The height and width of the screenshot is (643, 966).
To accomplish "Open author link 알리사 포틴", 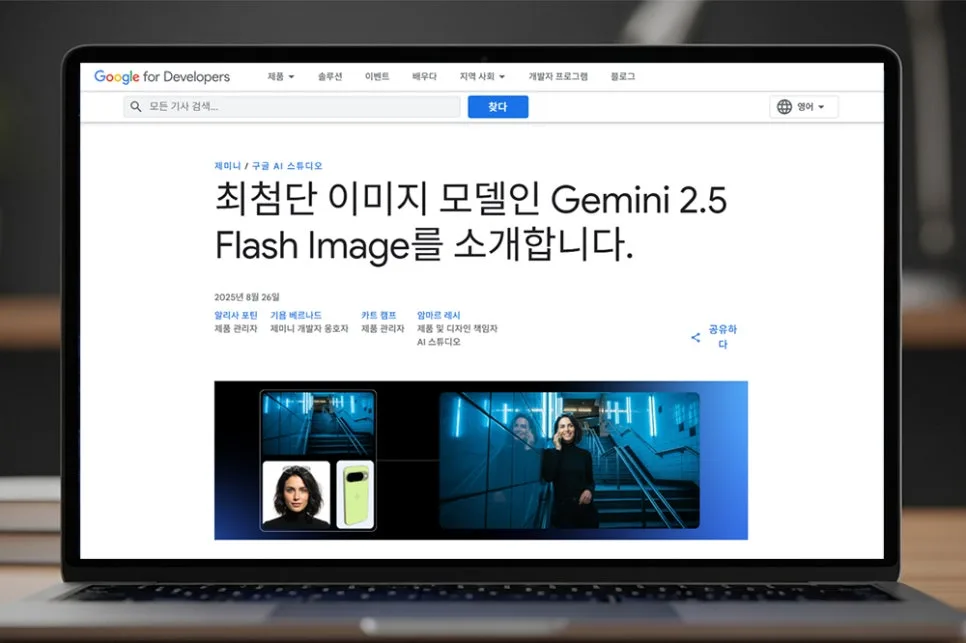I will tap(236, 315).
